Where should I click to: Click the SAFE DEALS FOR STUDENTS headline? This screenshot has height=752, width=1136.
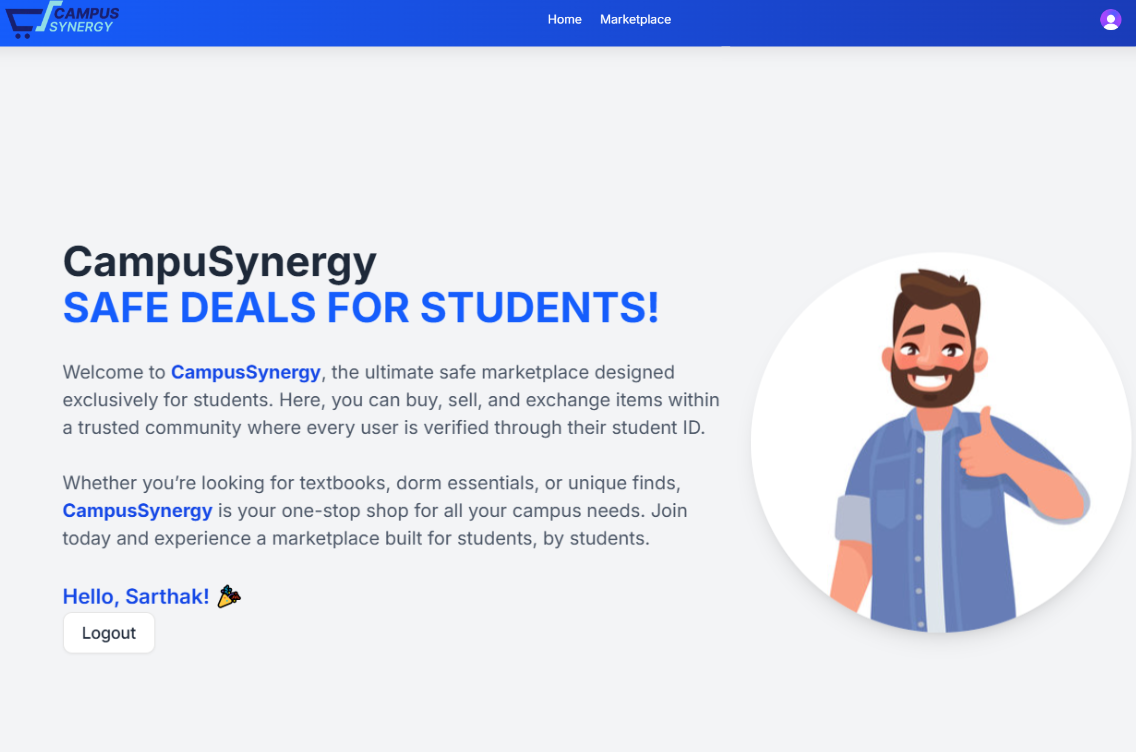tap(361, 307)
